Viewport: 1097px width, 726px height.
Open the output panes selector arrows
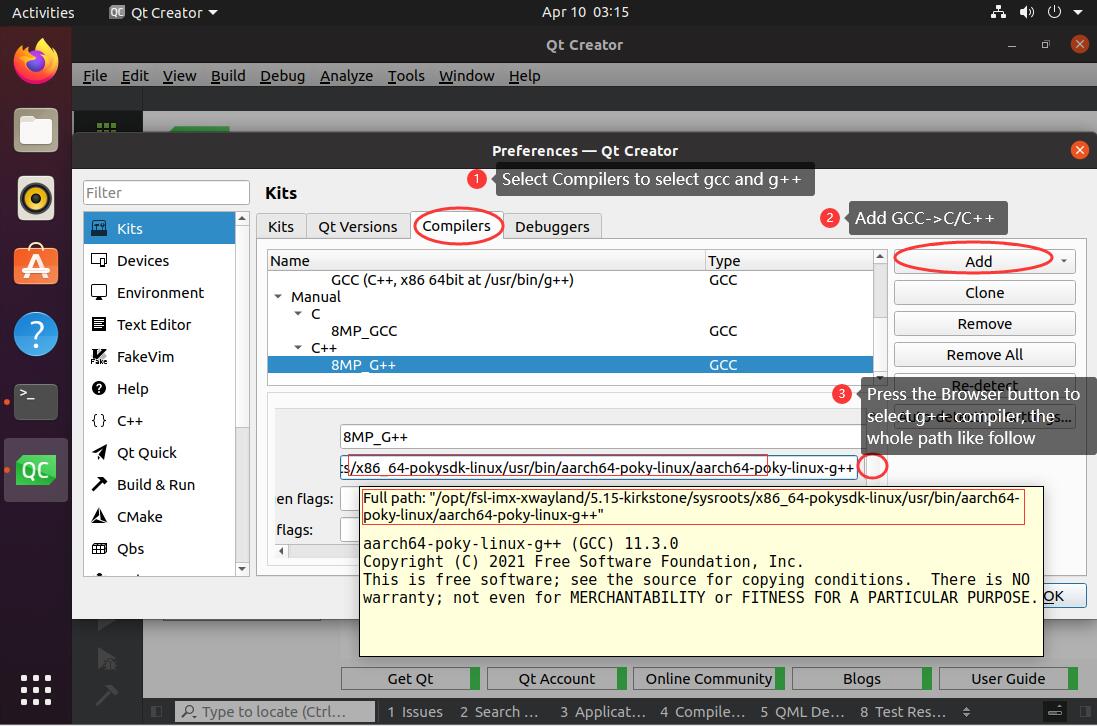tap(966, 712)
